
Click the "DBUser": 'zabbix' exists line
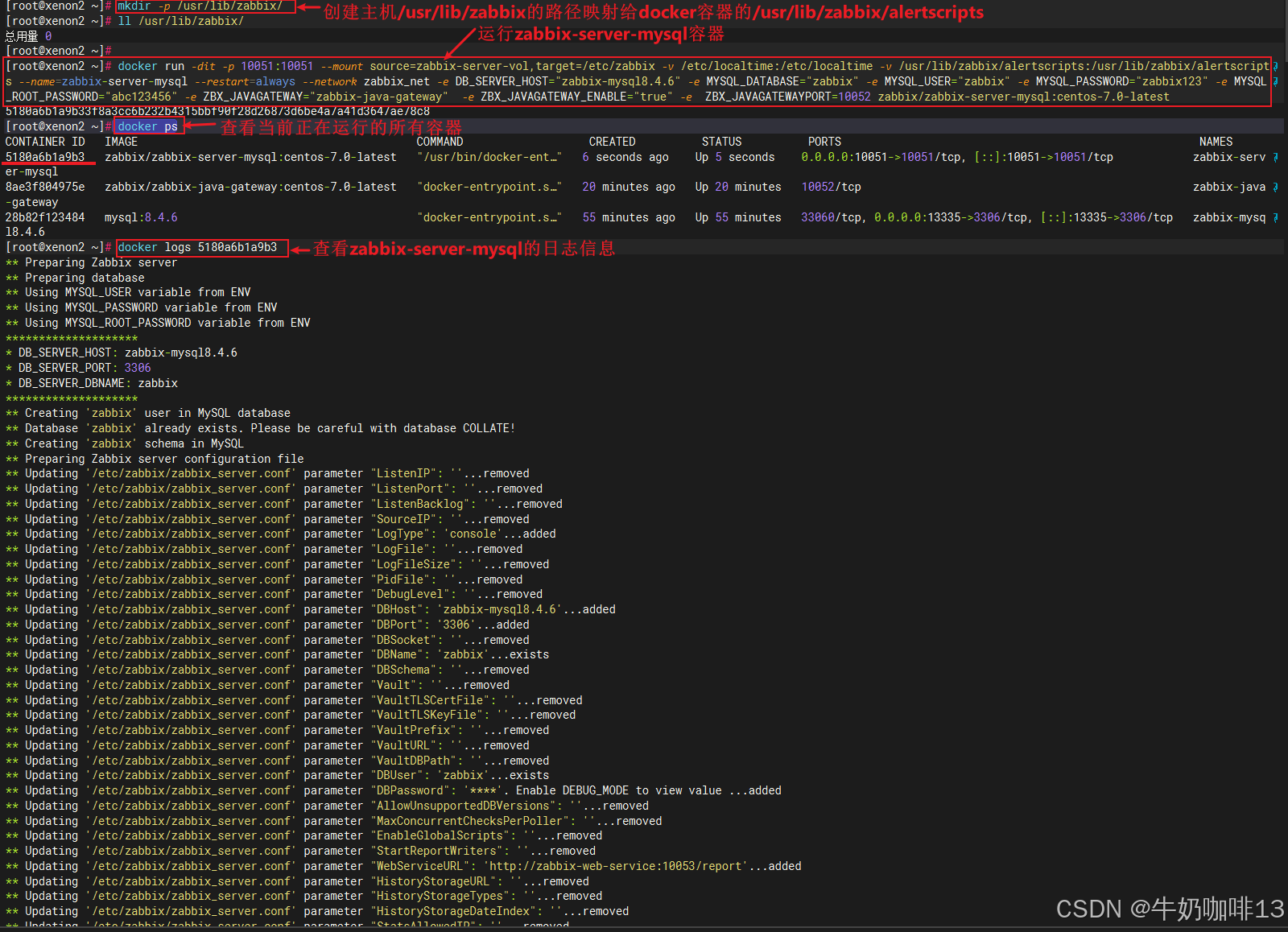point(278,775)
